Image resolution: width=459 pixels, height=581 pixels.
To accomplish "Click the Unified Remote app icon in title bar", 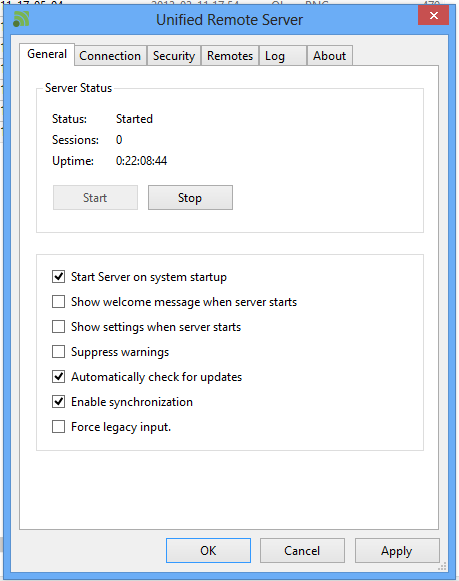I will (x=21, y=19).
